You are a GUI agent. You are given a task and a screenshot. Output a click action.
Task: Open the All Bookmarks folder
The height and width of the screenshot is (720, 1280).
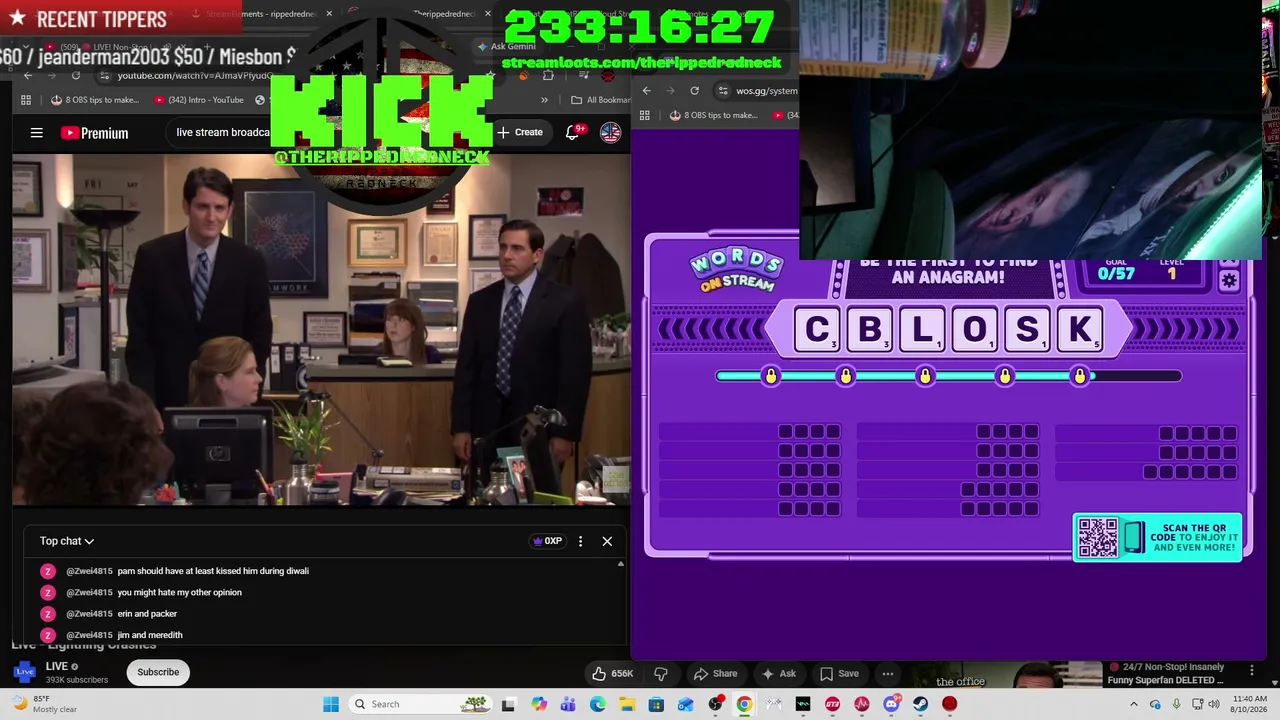pos(600,100)
